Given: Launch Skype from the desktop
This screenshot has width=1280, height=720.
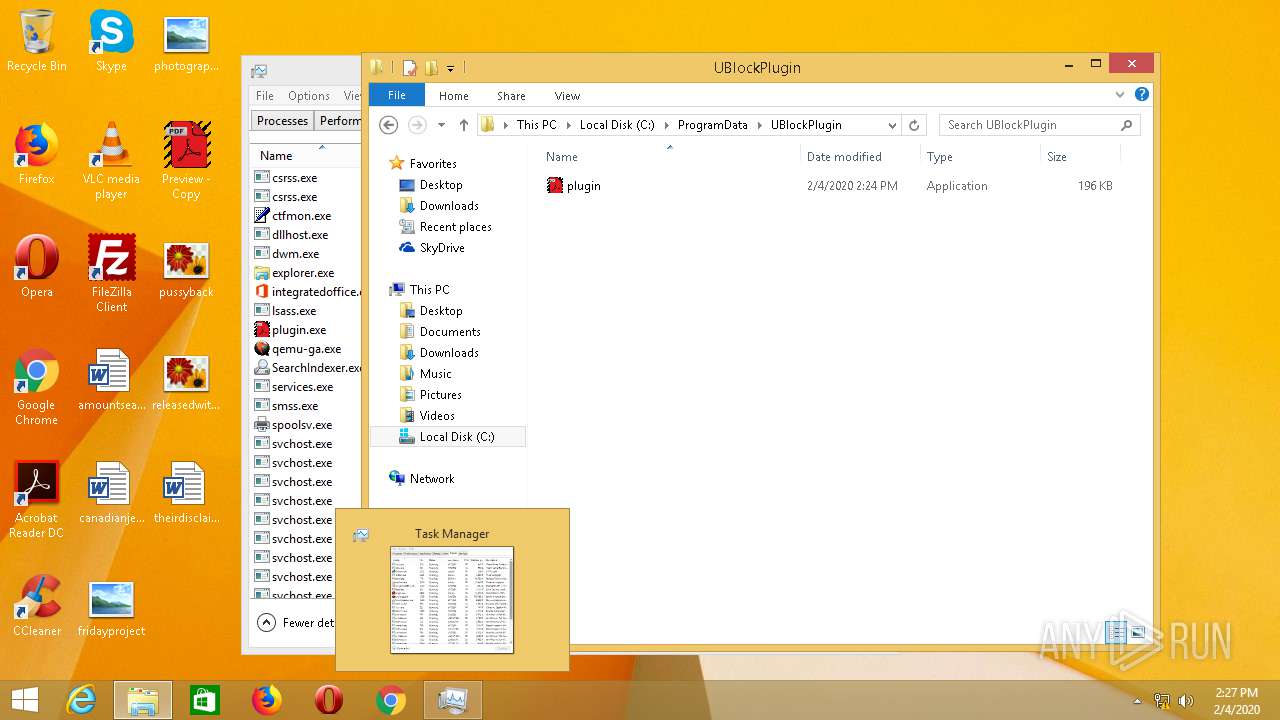Looking at the screenshot, I should click(x=111, y=40).
